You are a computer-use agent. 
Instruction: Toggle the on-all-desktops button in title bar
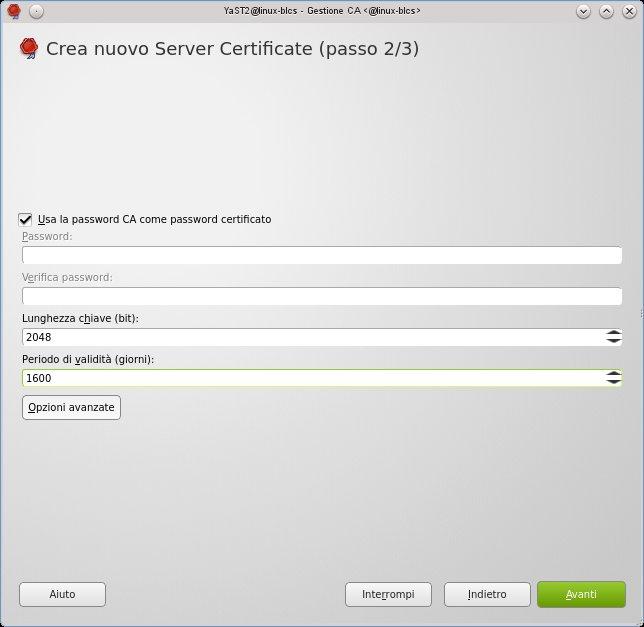pyautogui.click(x=36, y=11)
